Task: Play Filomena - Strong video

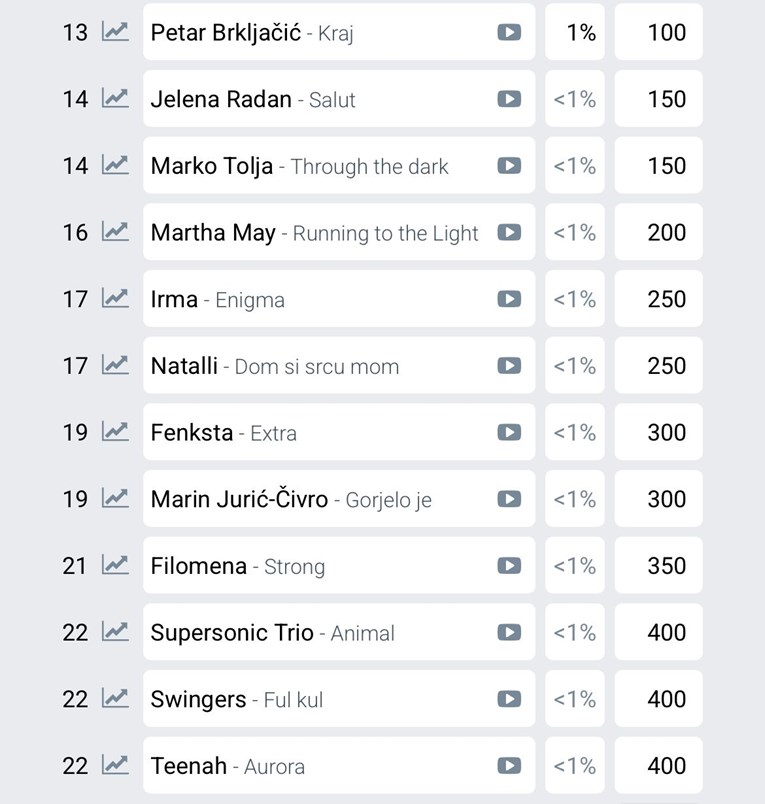Action: [x=509, y=566]
